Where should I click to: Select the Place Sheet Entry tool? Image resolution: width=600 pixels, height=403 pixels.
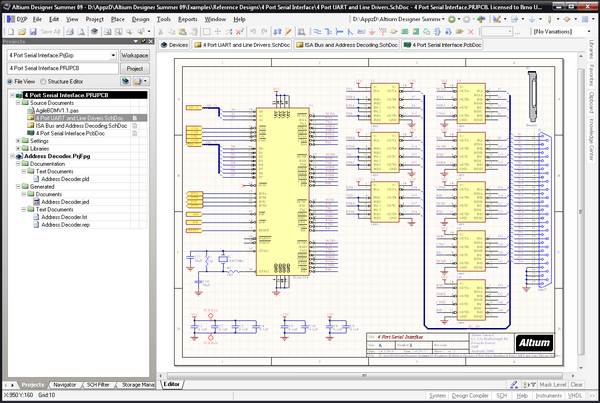coord(416,32)
